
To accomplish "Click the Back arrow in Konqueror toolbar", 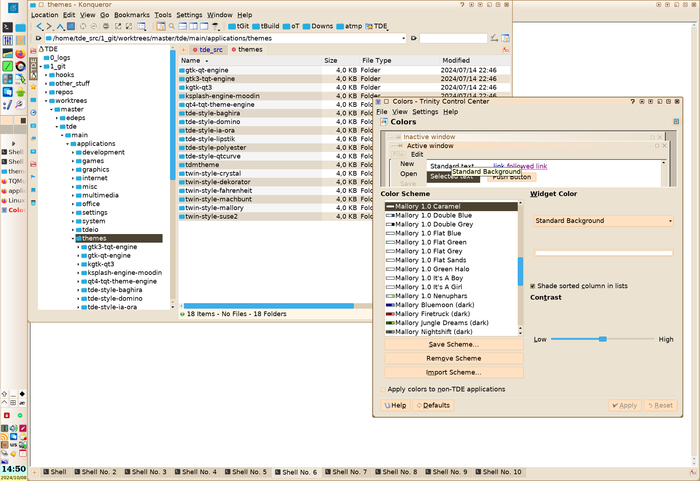I will pos(37,26).
